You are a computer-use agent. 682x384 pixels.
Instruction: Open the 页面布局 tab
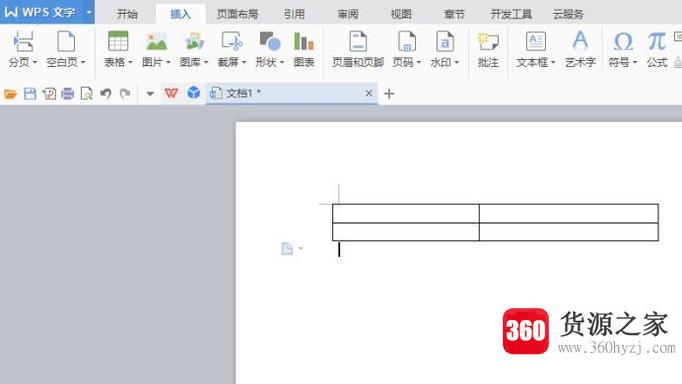237,14
